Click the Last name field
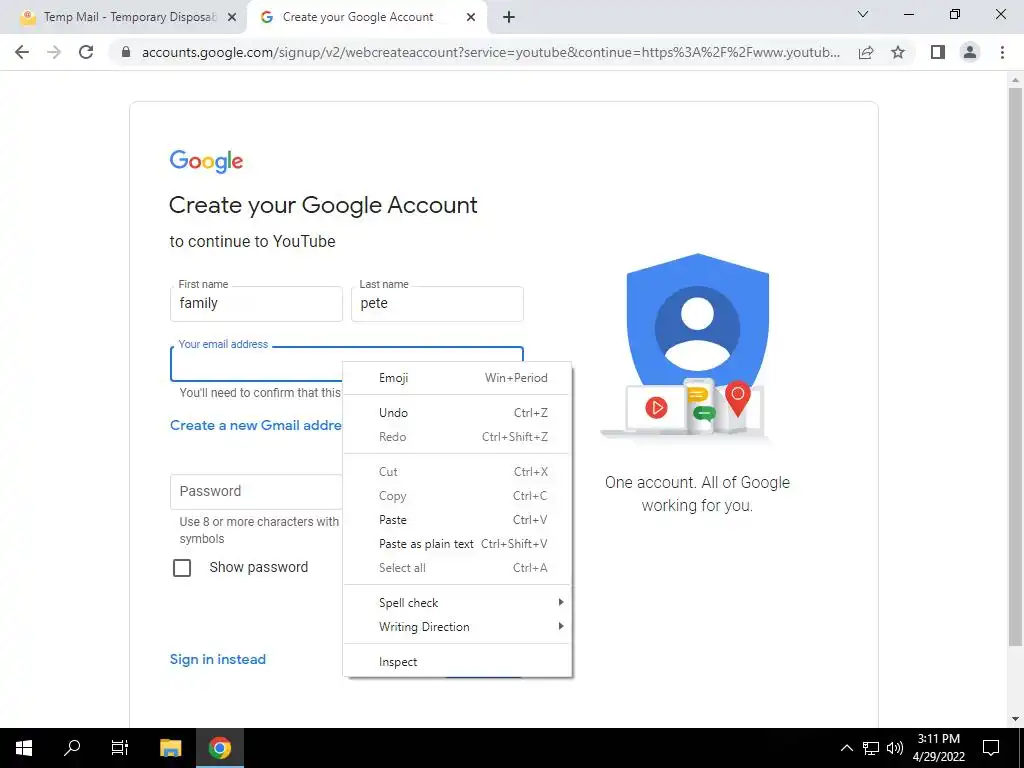 click(x=437, y=304)
